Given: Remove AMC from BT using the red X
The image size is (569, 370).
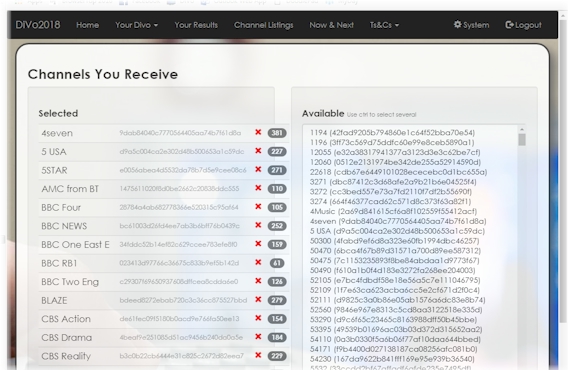Looking at the screenshot, I should (x=258, y=188).
